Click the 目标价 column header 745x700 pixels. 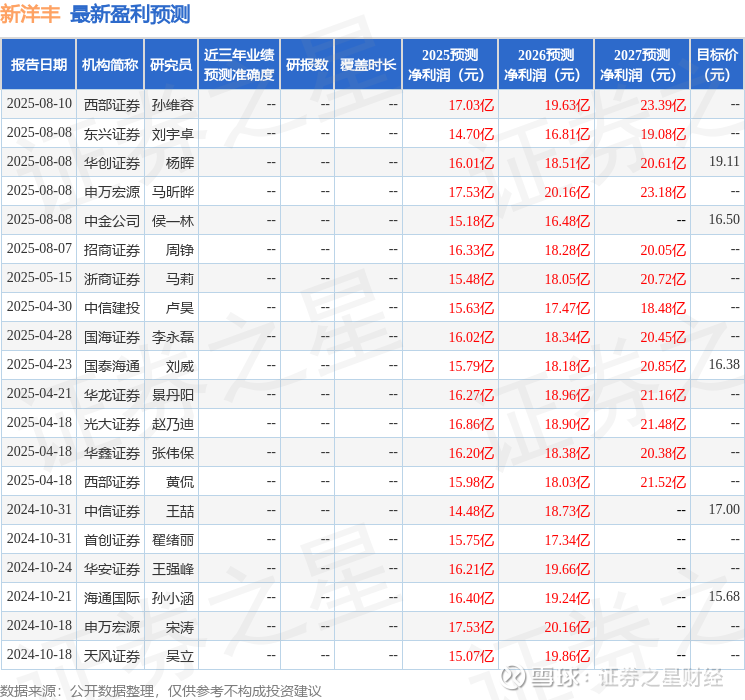click(717, 65)
